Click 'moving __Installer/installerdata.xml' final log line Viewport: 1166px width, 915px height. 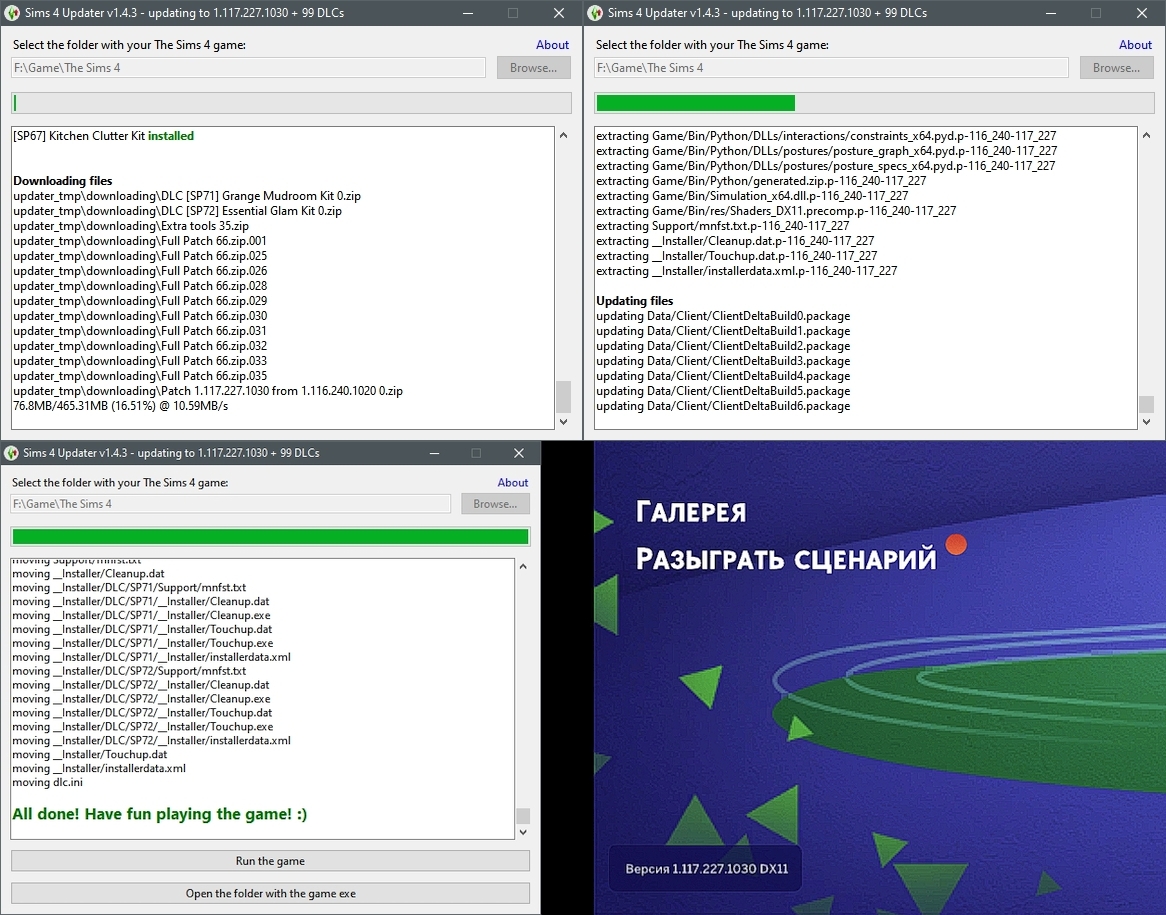(x=99, y=768)
